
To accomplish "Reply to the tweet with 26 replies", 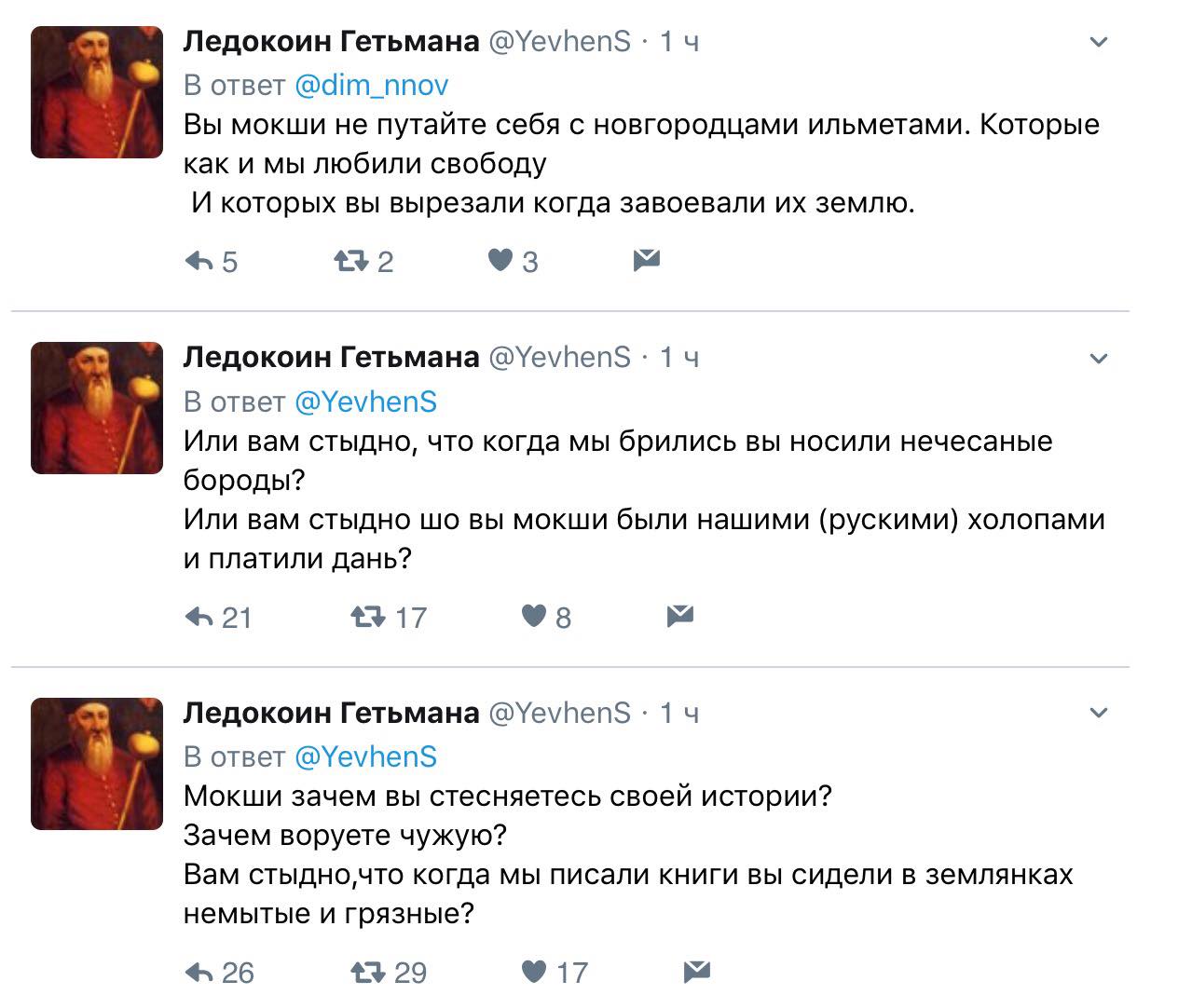I will coord(199,973).
